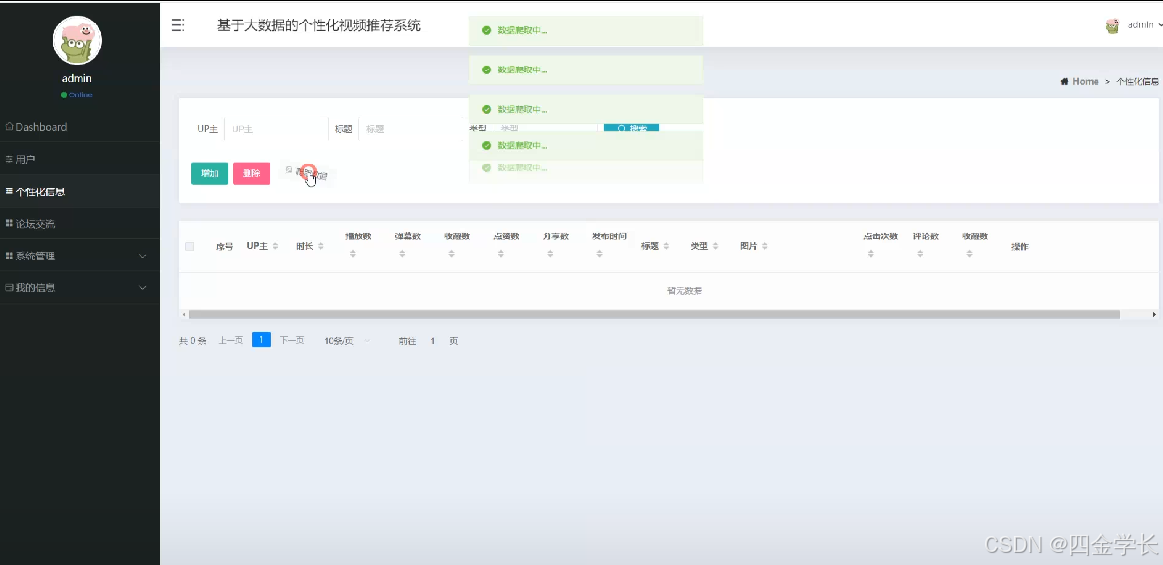Click the UP主 search input field

274,129
